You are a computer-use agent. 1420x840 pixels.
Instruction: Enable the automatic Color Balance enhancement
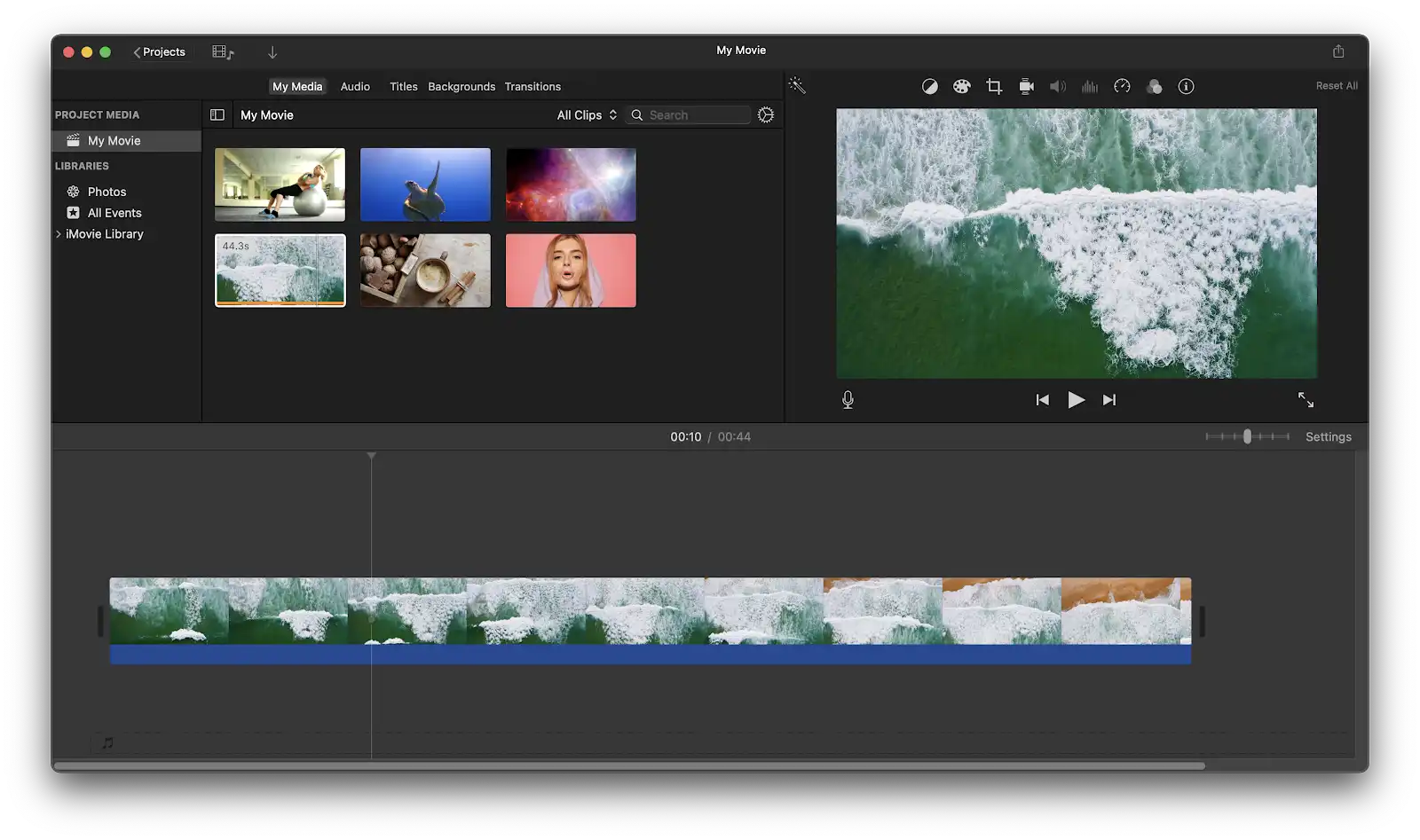pyautogui.click(x=929, y=86)
